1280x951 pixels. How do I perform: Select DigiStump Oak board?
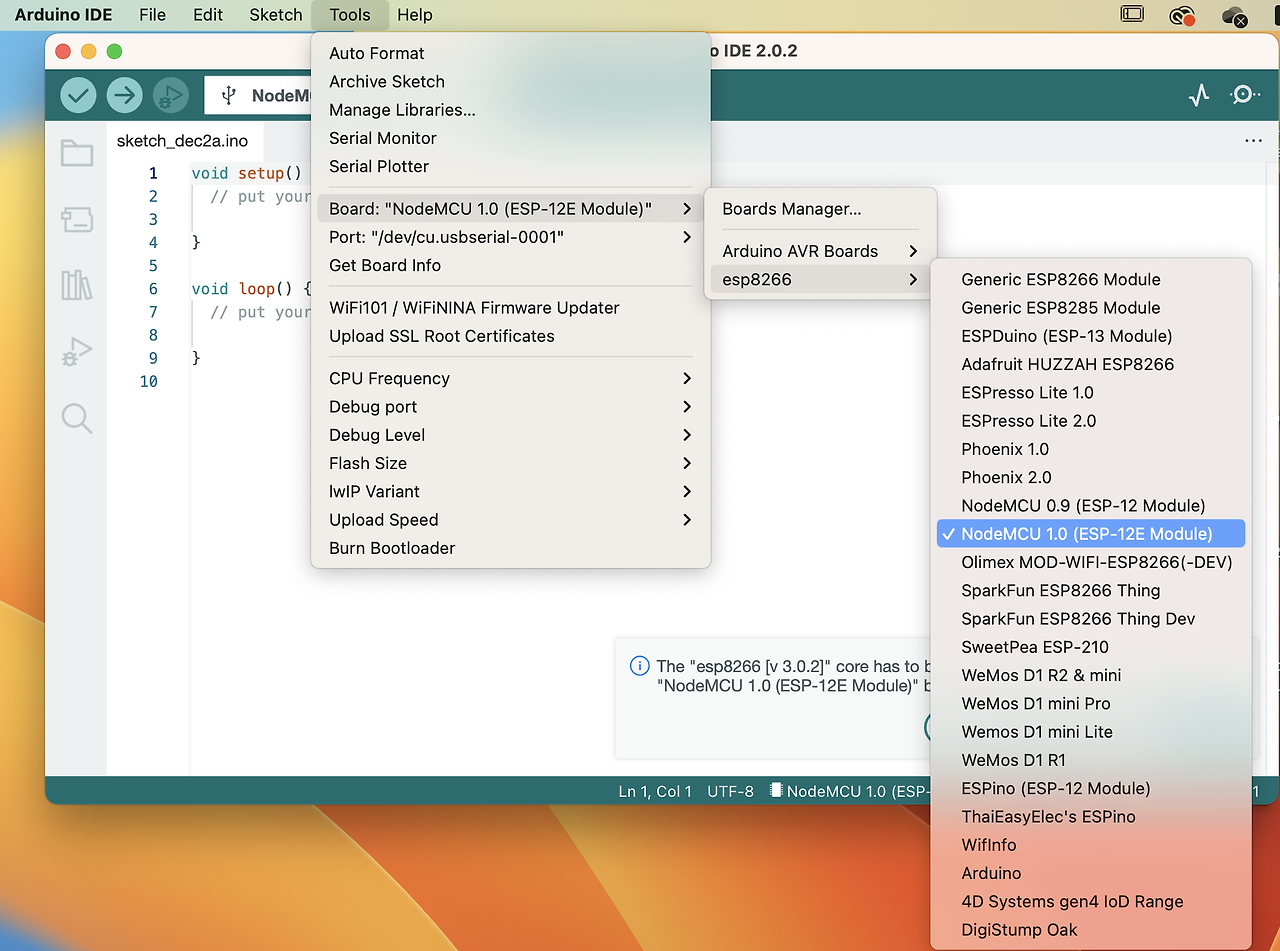tap(1091, 930)
